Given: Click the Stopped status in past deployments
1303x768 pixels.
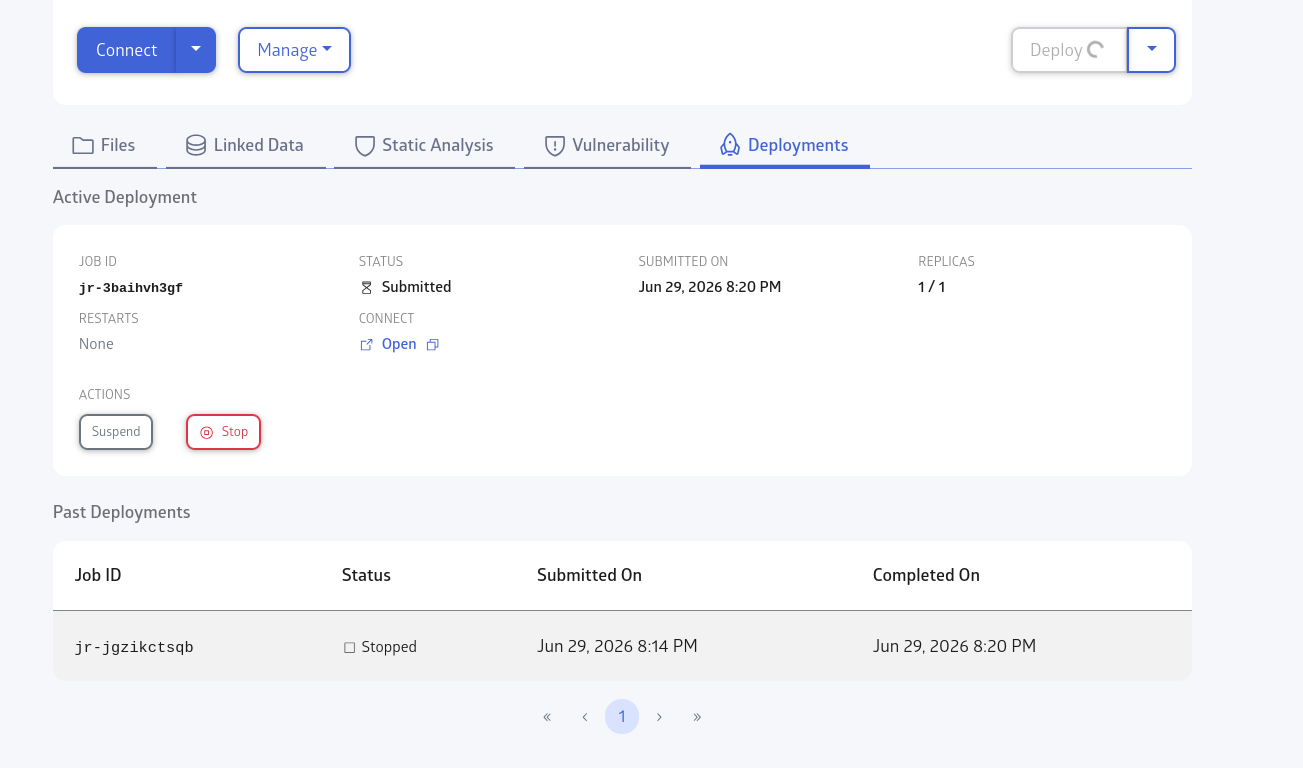Looking at the screenshot, I should click(389, 647).
